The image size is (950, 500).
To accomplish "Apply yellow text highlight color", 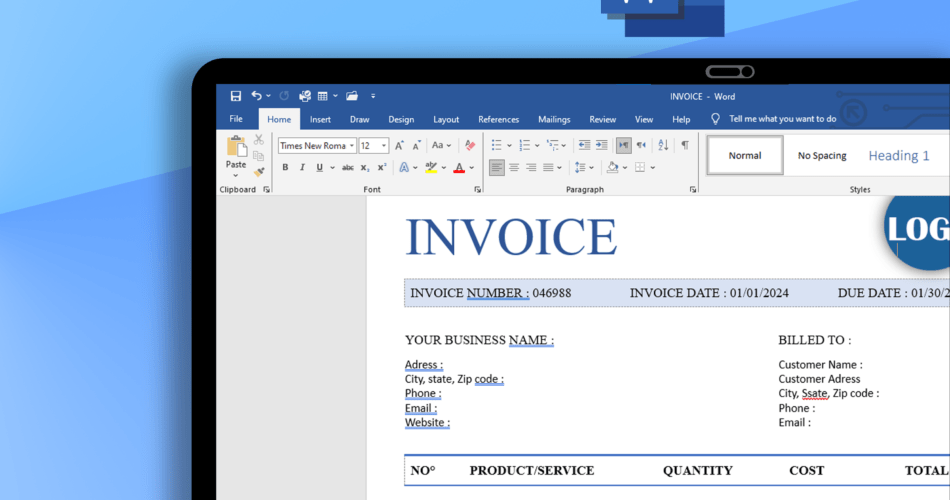I will [x=431, y=168].
